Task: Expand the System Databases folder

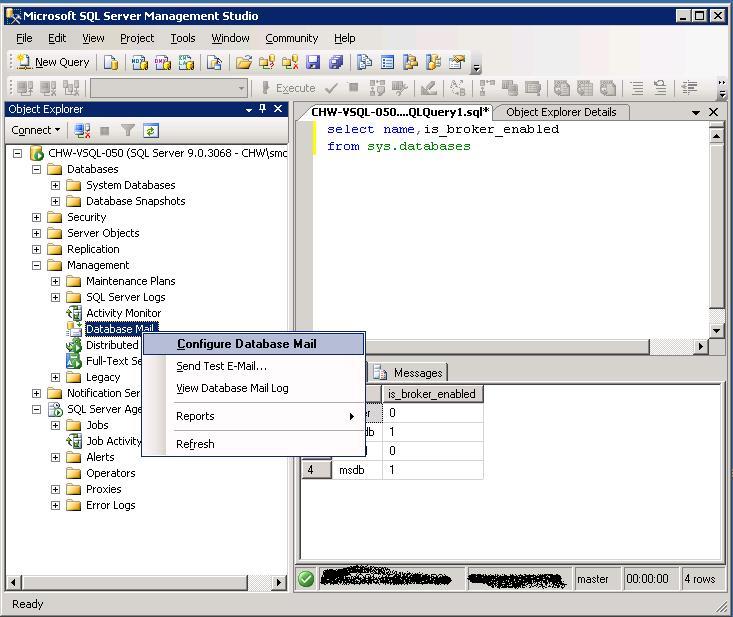Action: point(56,185)
